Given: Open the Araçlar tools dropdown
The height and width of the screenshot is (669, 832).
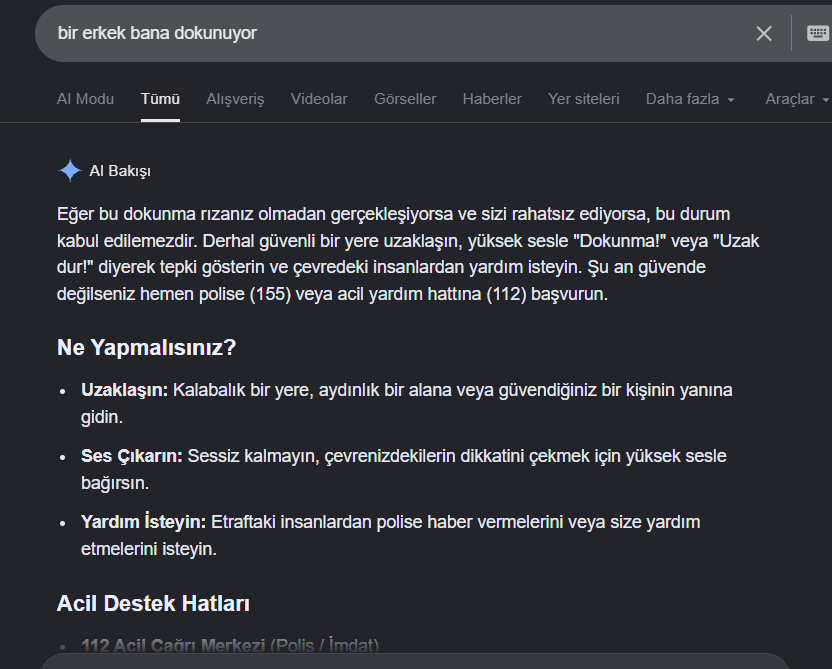Looking at the screenshot, I should (x=796, y=99).
